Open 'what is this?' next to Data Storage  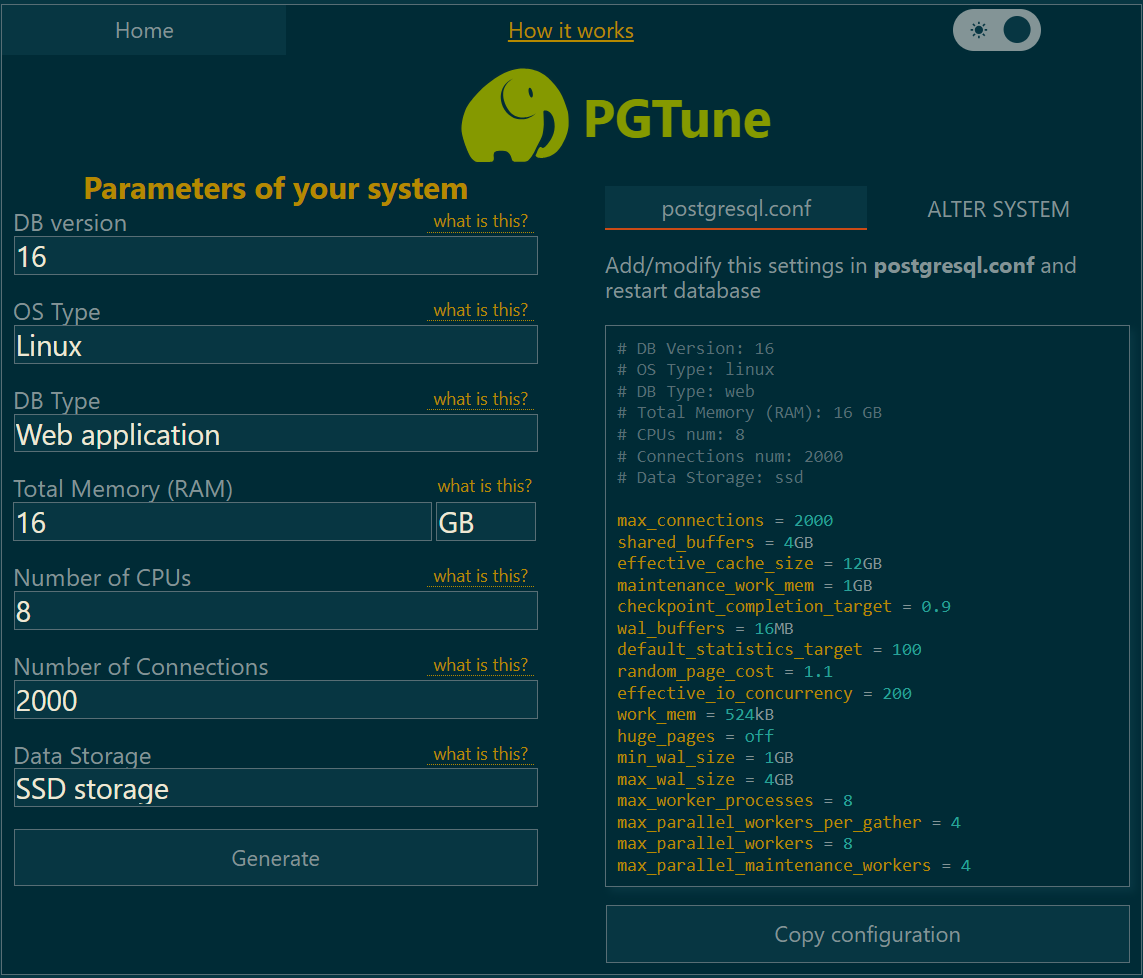pos(485,753)
